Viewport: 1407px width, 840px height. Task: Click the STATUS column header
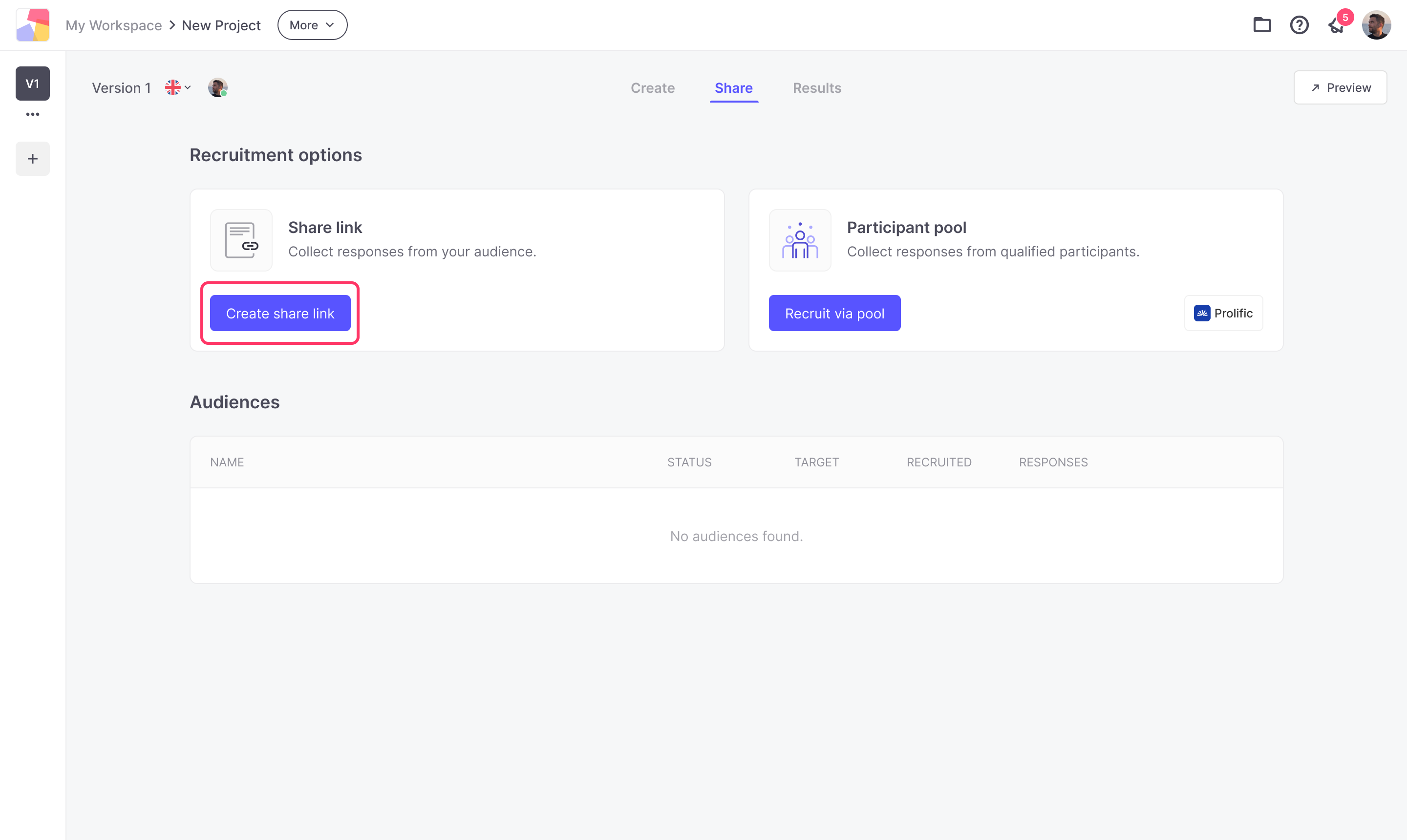[689, 462]
